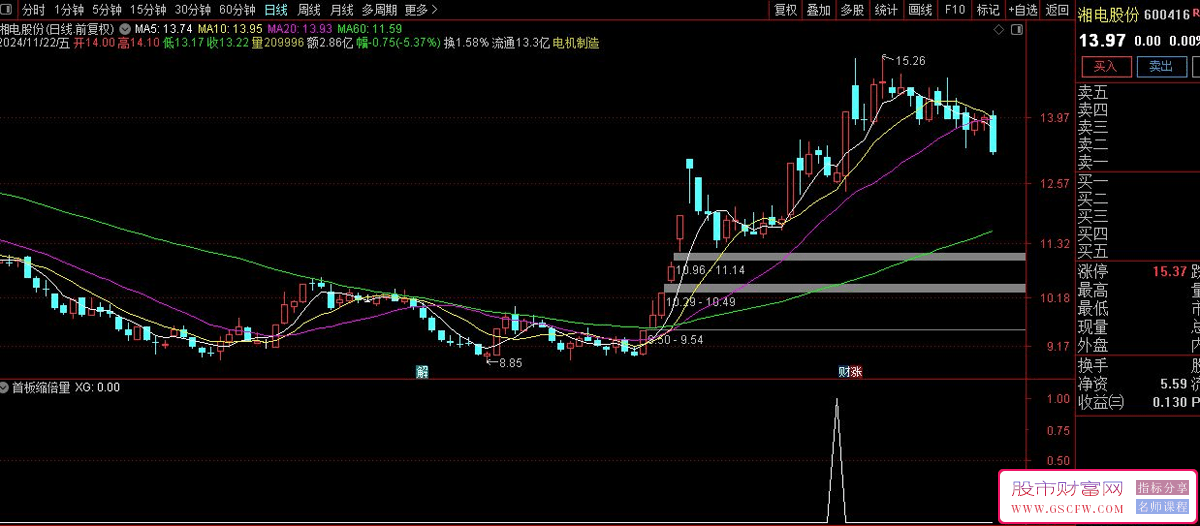Click the red 买入 buy button
This screenshot has width=1200, height=526.
tap(1105, 66)
